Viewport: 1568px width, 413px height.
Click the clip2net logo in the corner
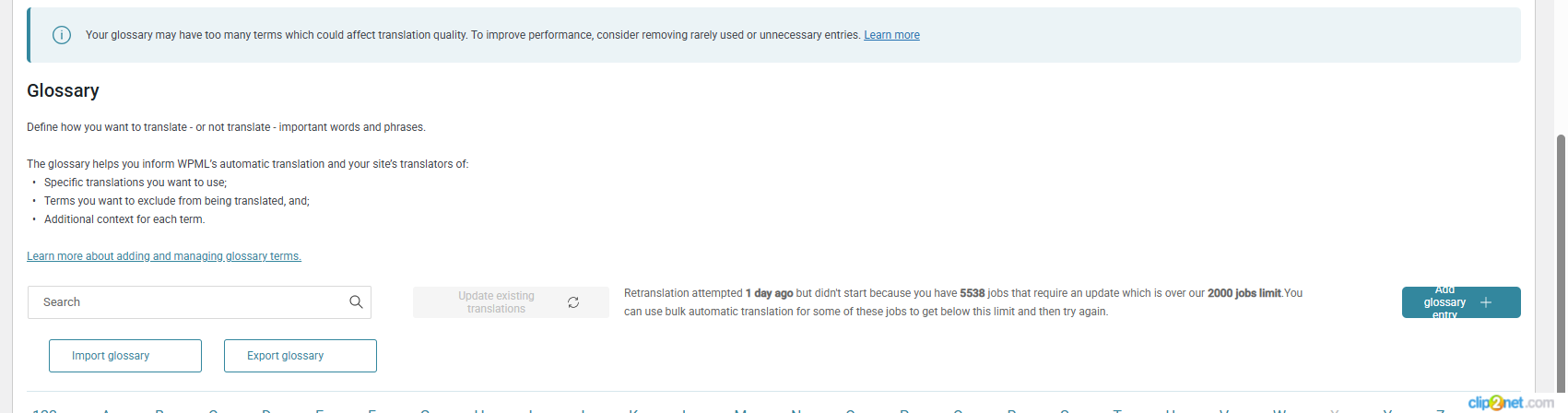[x=1510, y=403]
